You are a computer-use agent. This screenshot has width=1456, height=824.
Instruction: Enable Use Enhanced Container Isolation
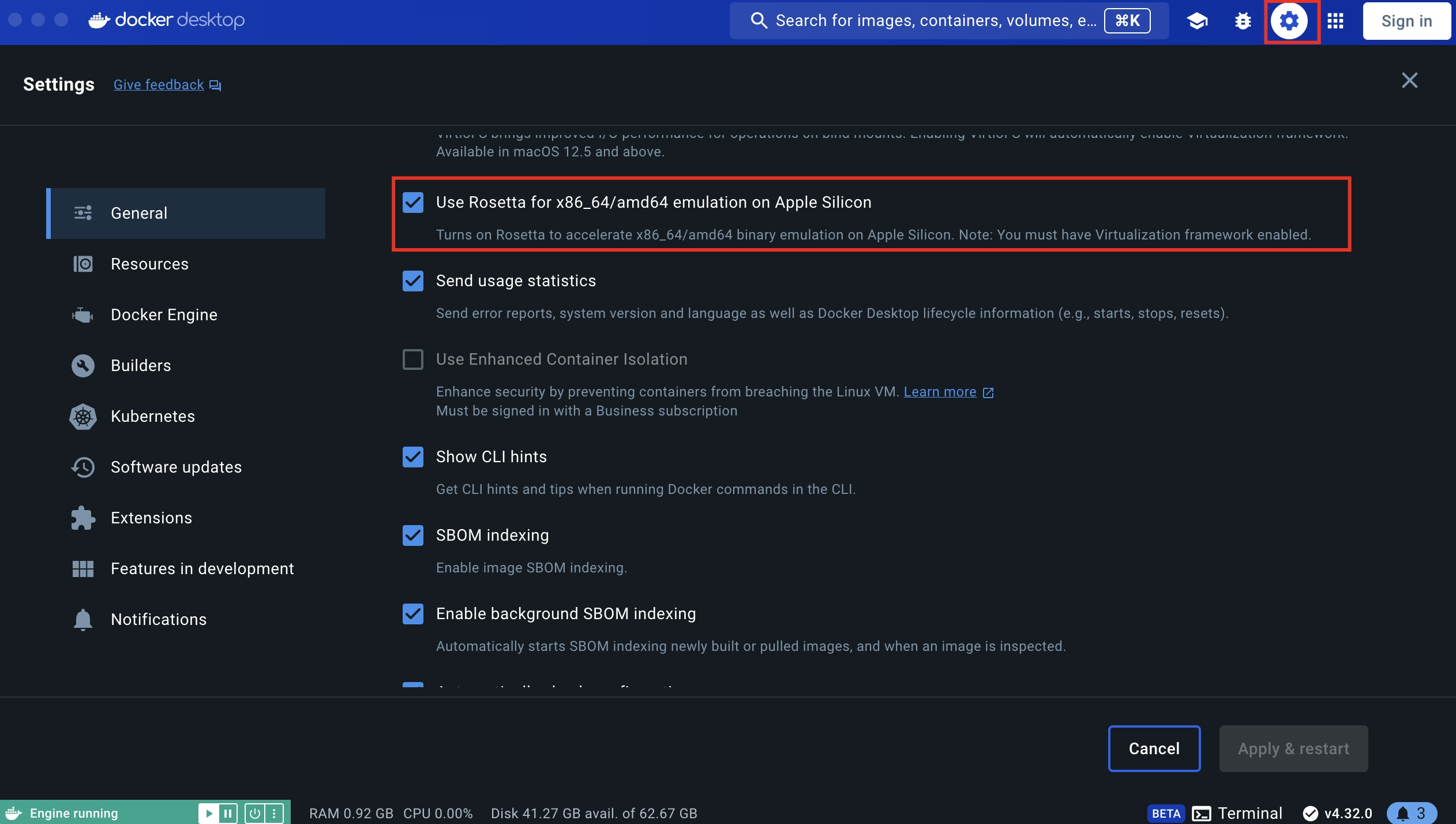[x=412, y=359]
